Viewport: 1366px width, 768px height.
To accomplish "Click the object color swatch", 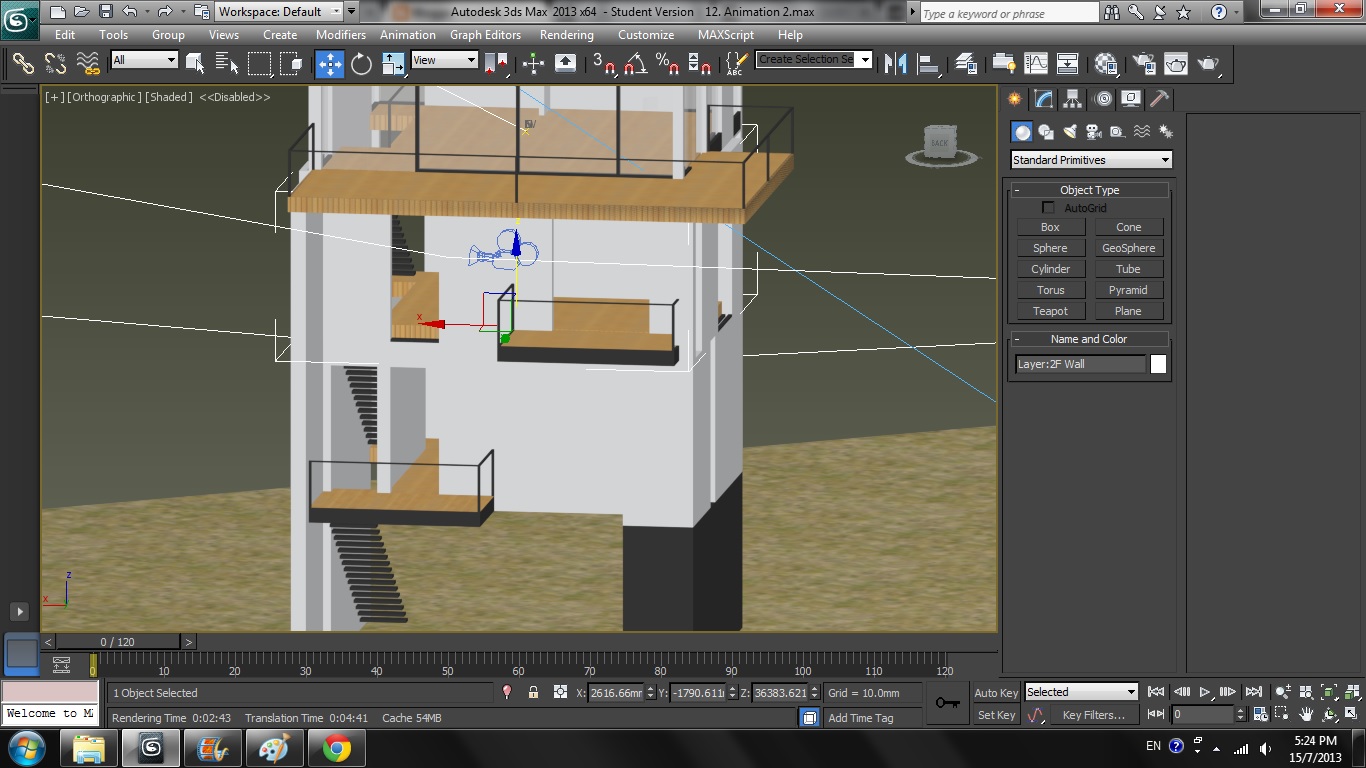I will click(1158, 364).
